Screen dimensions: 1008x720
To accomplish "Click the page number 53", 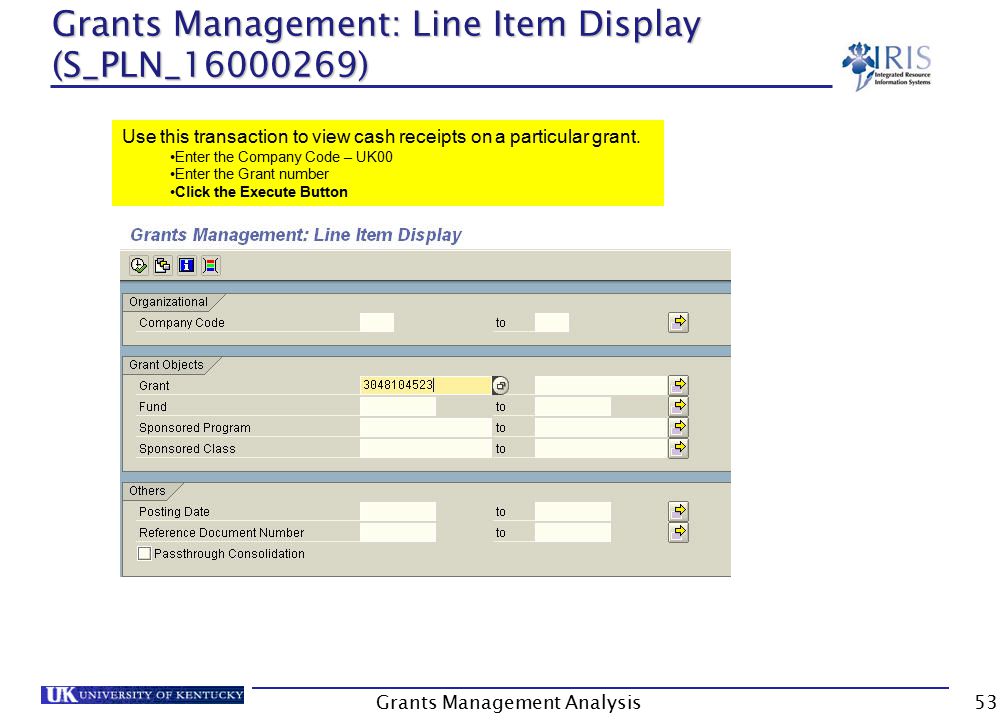I will (x=986, y=701).
